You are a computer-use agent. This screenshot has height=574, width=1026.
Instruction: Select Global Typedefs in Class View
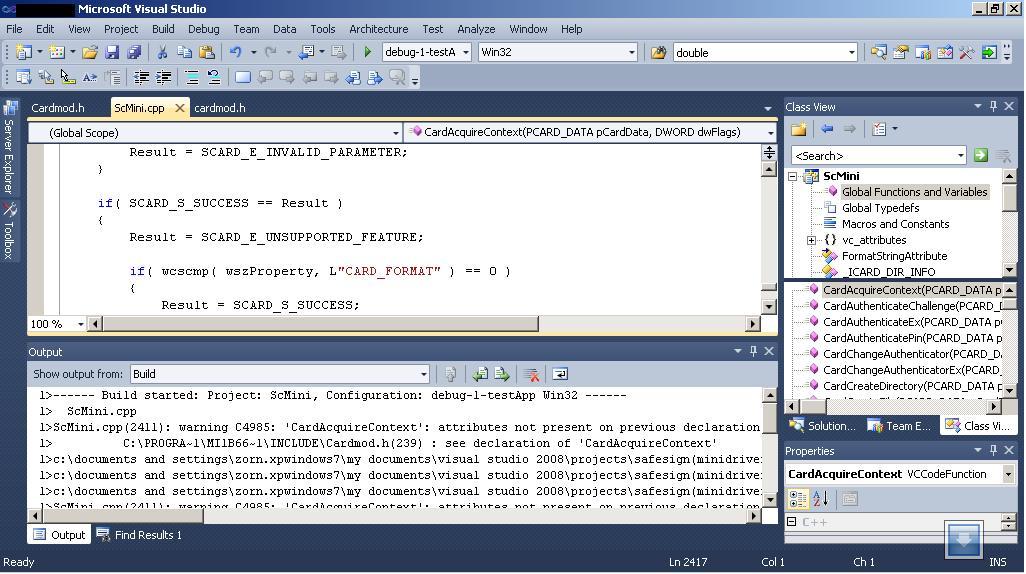pyautogui.click(x=880, y=208)
